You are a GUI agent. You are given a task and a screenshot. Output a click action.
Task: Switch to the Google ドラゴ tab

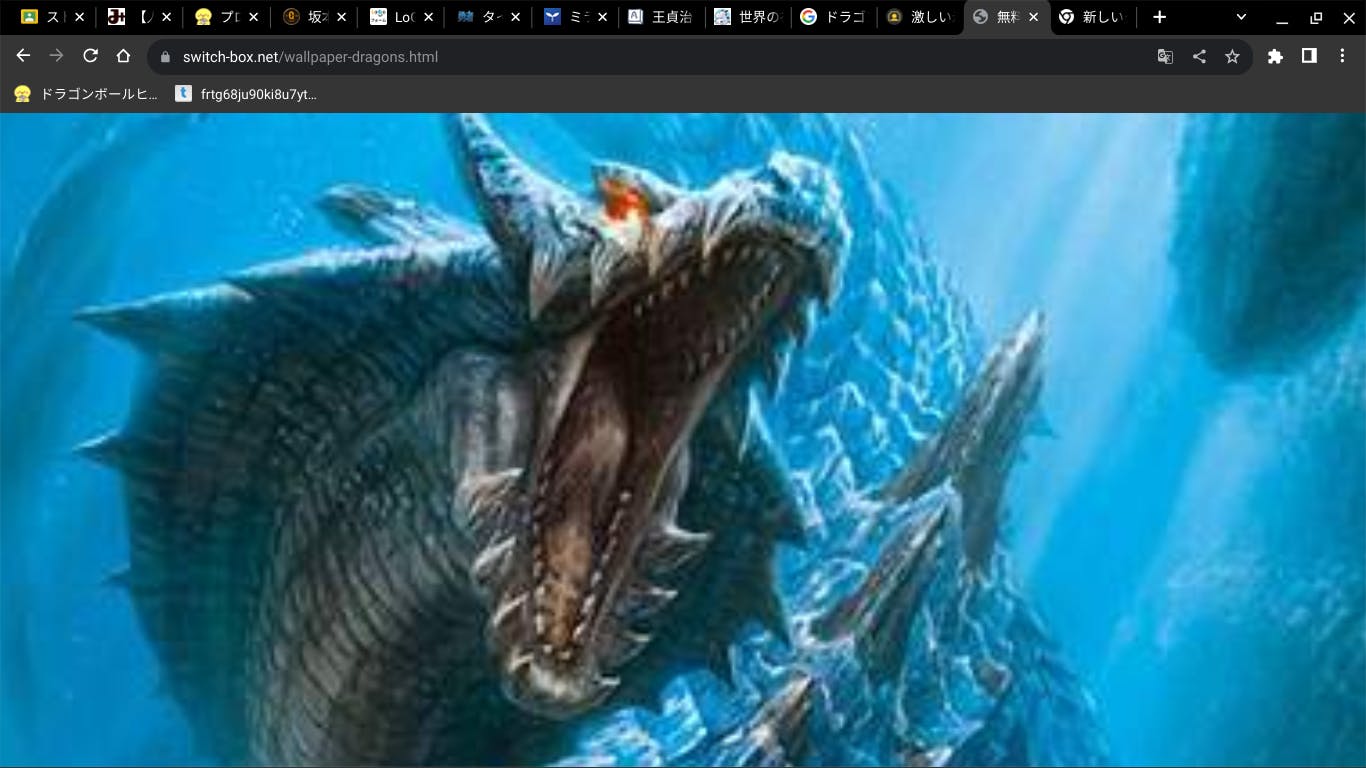[x=834, y=17]
